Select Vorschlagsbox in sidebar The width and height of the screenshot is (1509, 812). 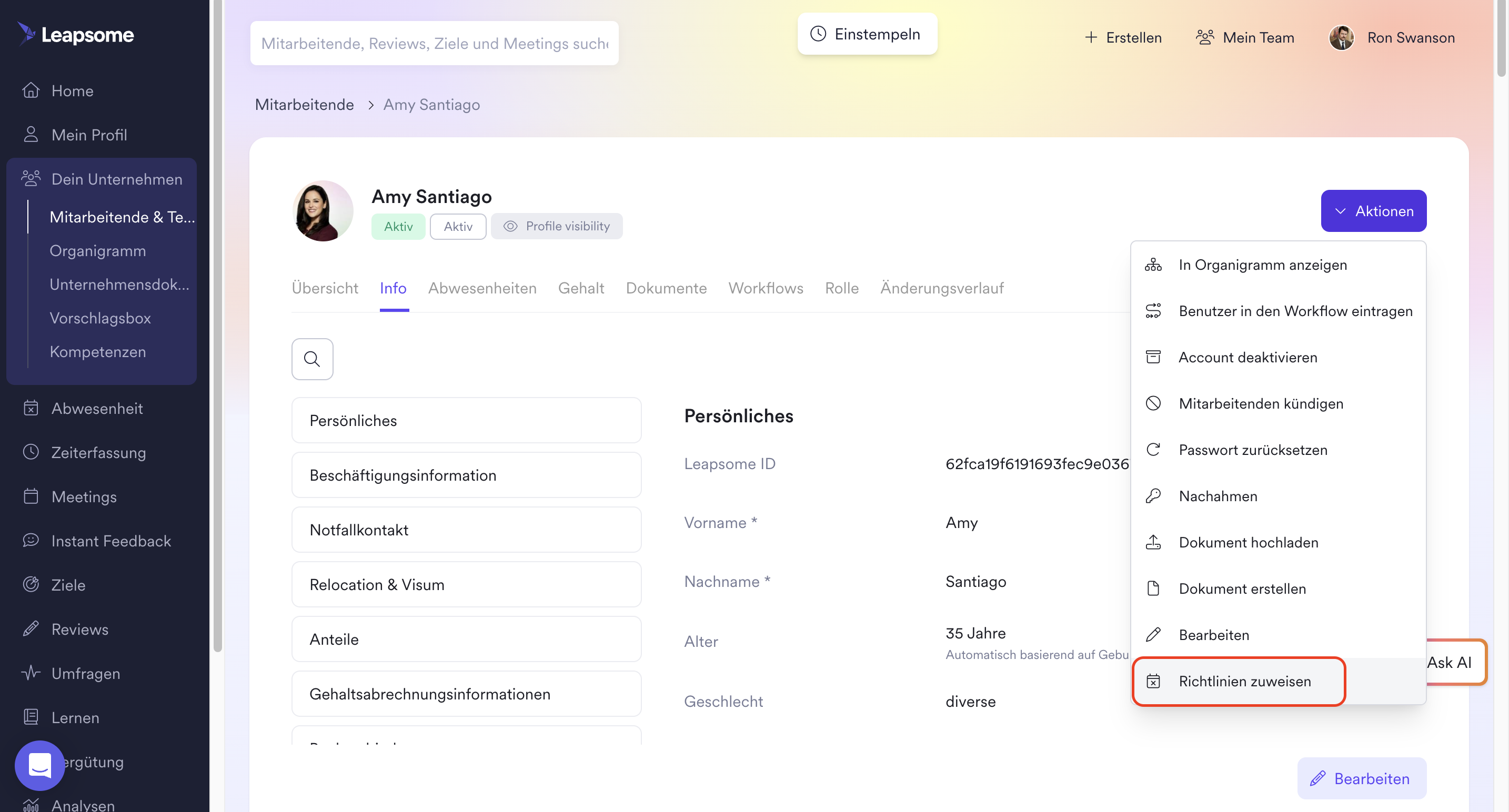tap(100, 318)
